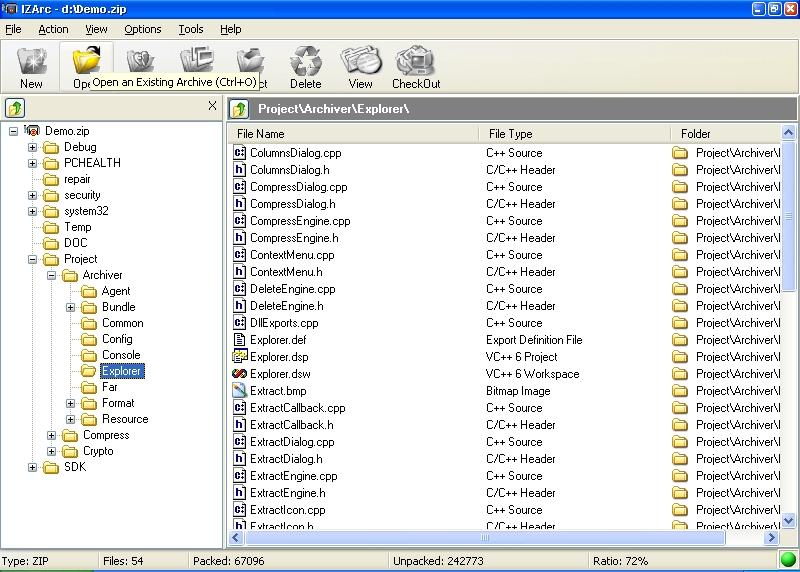This screenshot has width=800, height=572.
Task: Select file ExtractDialog.h
Action: point(286,459)
